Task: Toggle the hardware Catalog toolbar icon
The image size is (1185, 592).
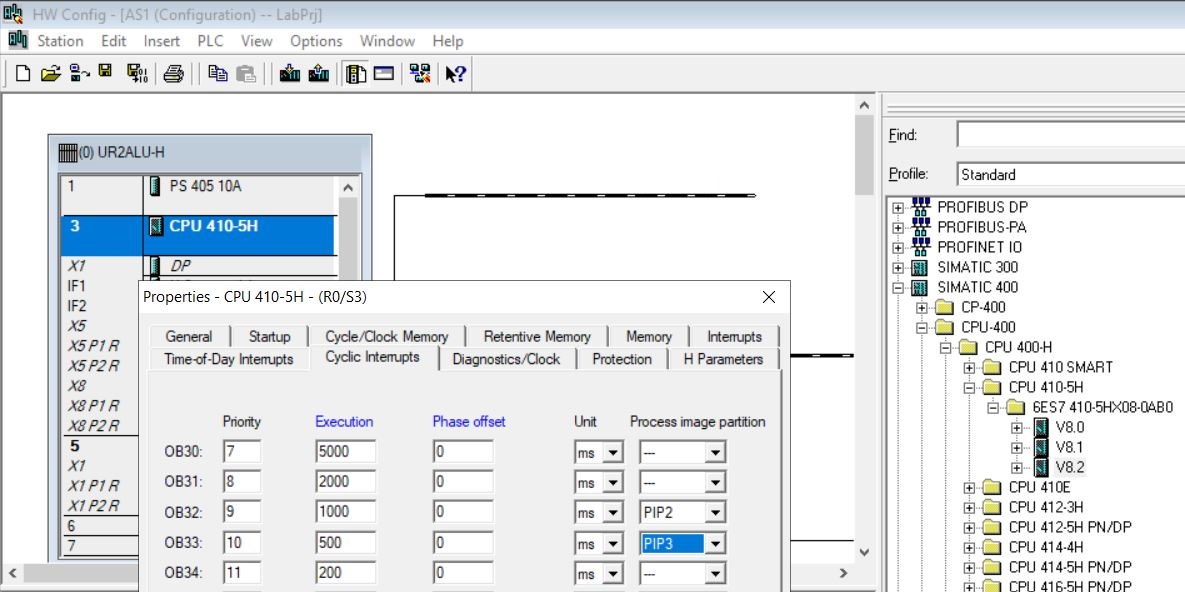Action: [x=356, y=73]
